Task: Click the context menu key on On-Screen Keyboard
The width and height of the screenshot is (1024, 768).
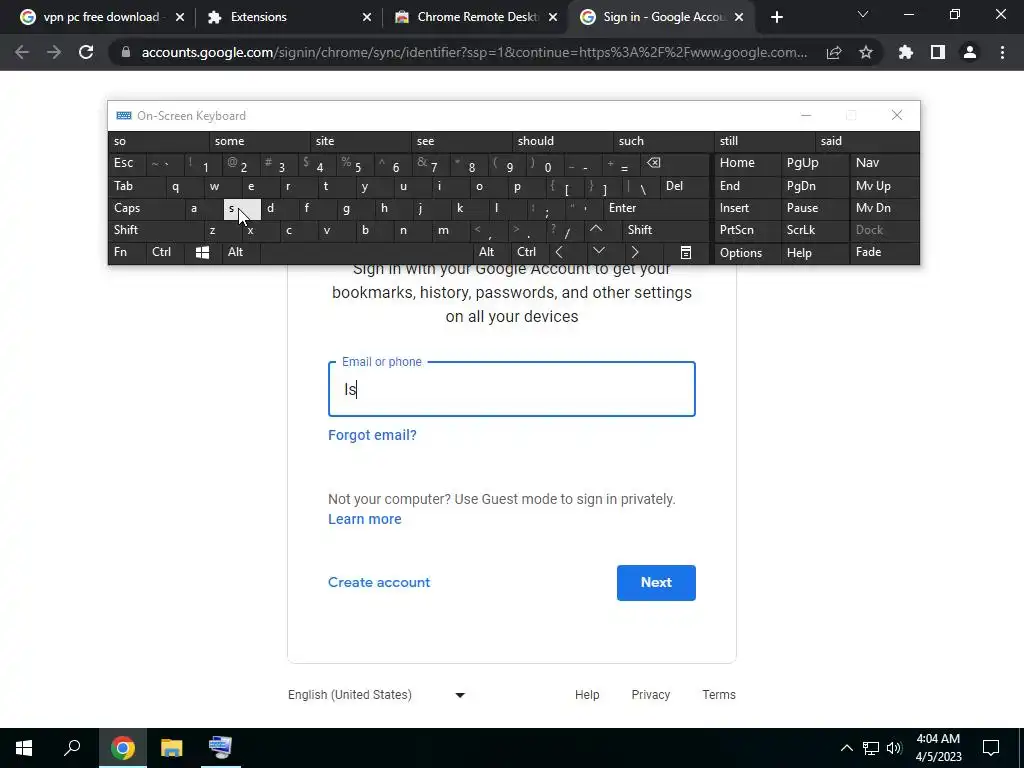Action: point(686,253)
